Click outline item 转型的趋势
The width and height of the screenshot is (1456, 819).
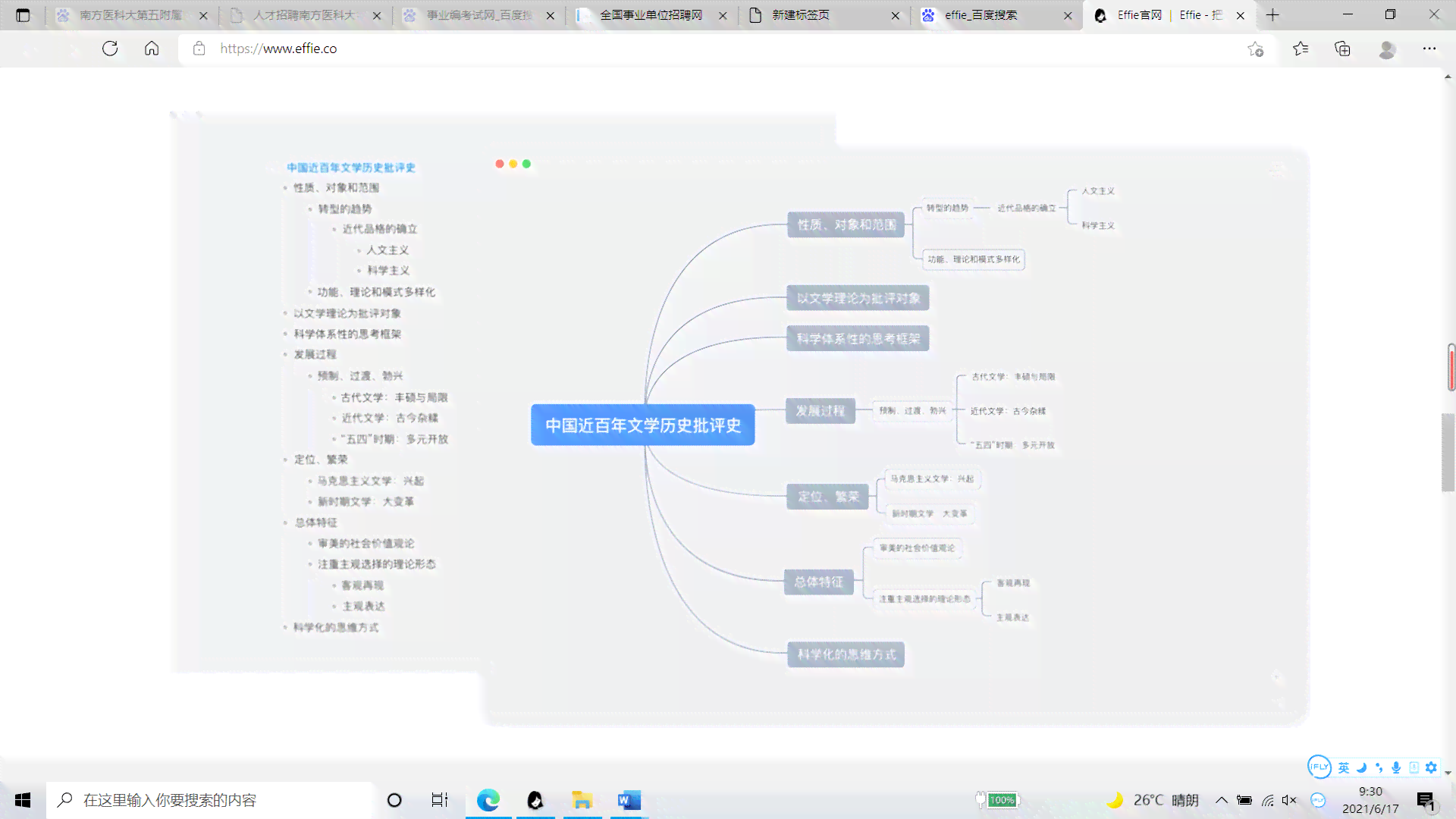(344, 209)
